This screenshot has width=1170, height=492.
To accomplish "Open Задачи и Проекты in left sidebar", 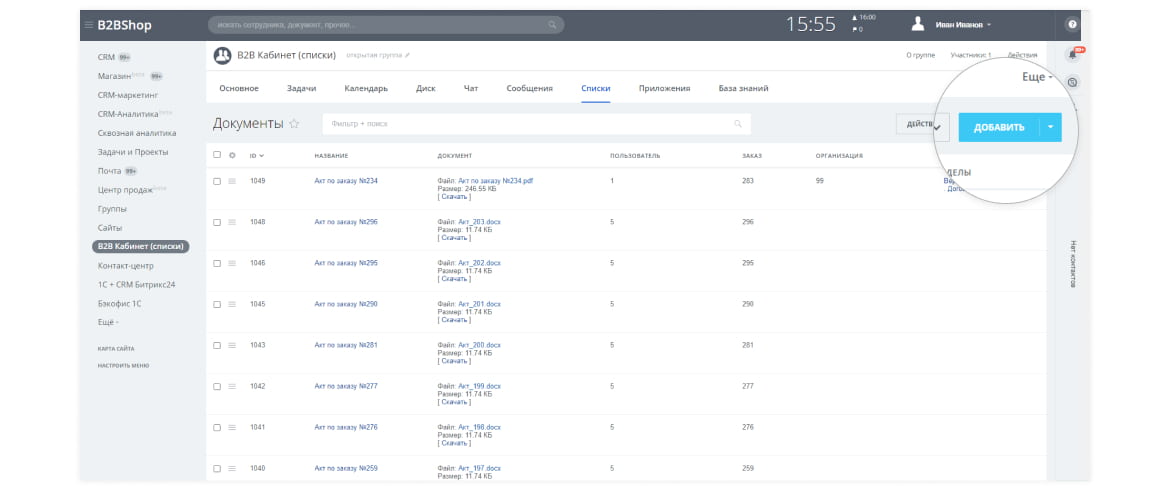I will 133,152.
